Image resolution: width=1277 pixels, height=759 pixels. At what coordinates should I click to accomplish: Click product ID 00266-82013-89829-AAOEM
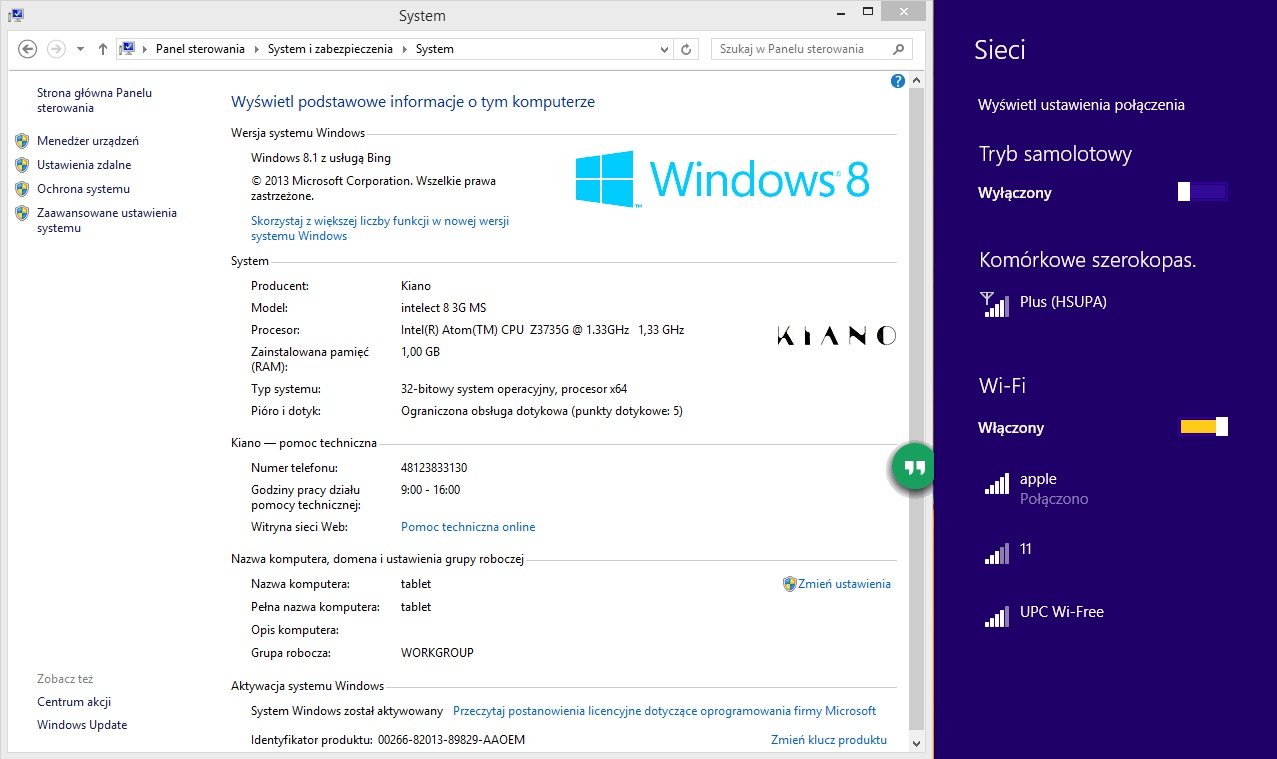coord(451,740)
